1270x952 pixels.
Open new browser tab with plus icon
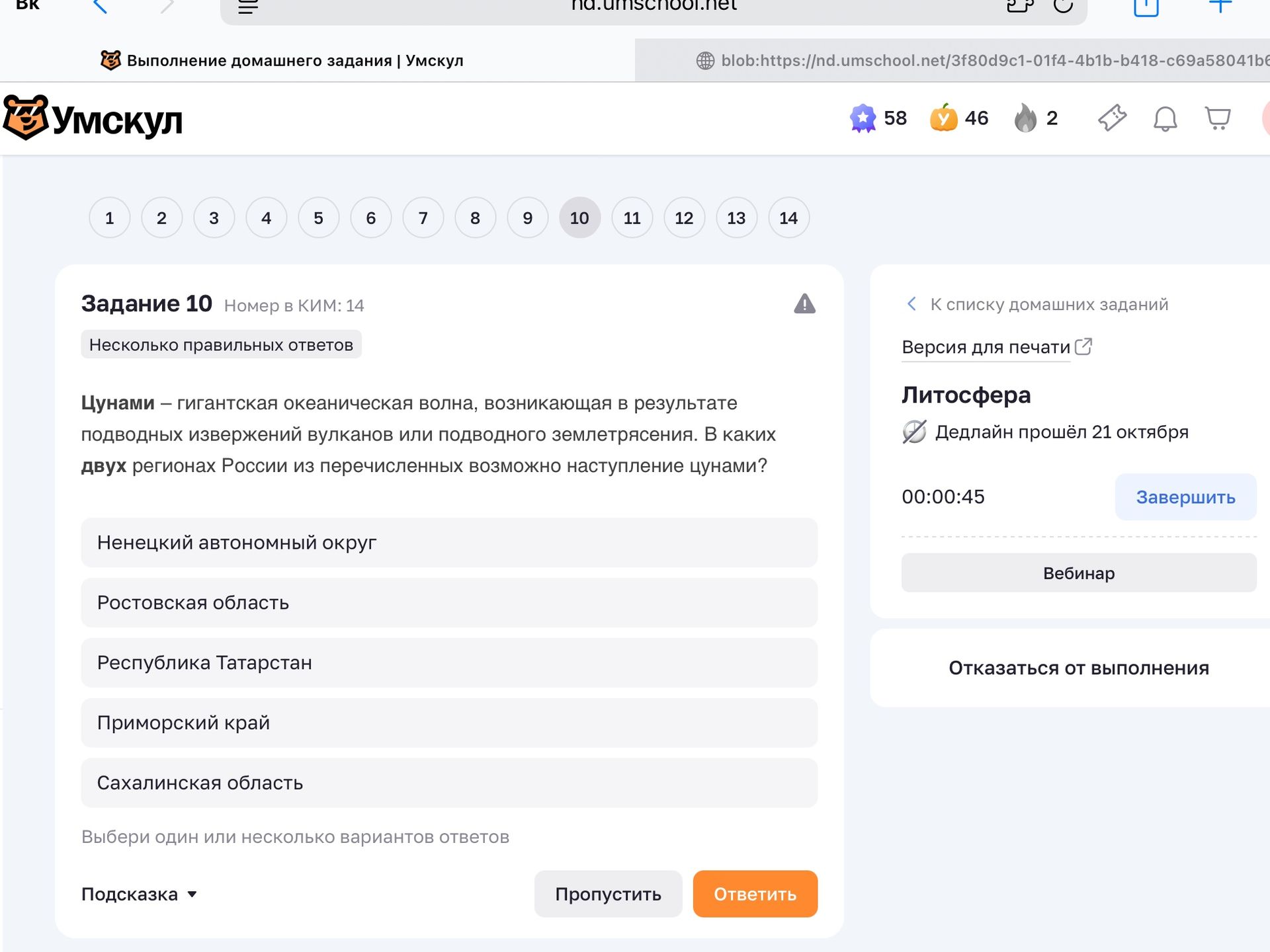point(1220,5)
